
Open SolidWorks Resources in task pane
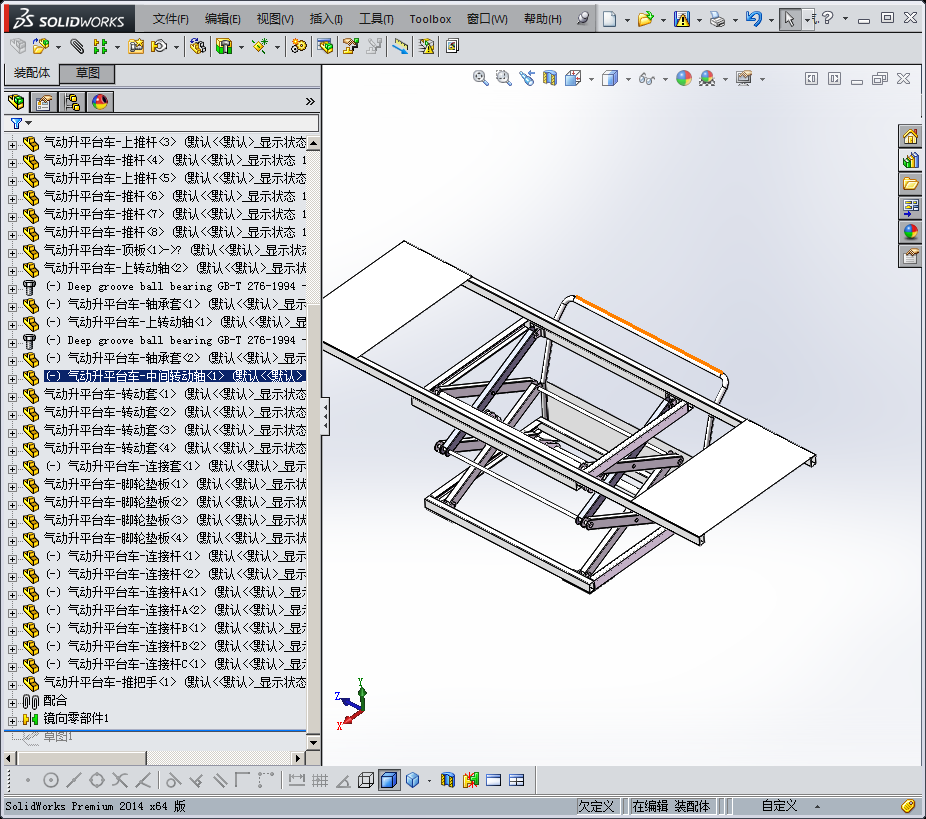910,137
